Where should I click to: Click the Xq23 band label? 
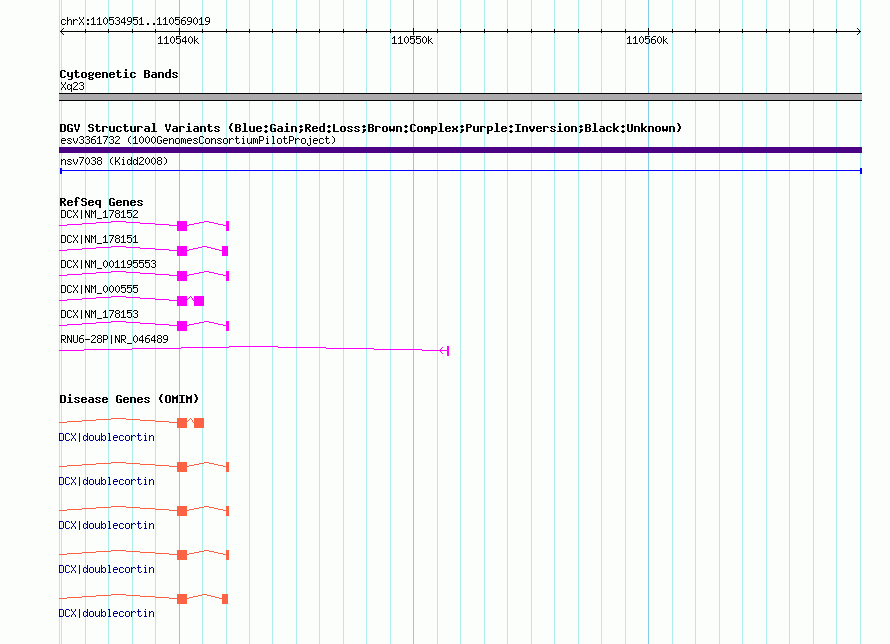pos(72,86)
